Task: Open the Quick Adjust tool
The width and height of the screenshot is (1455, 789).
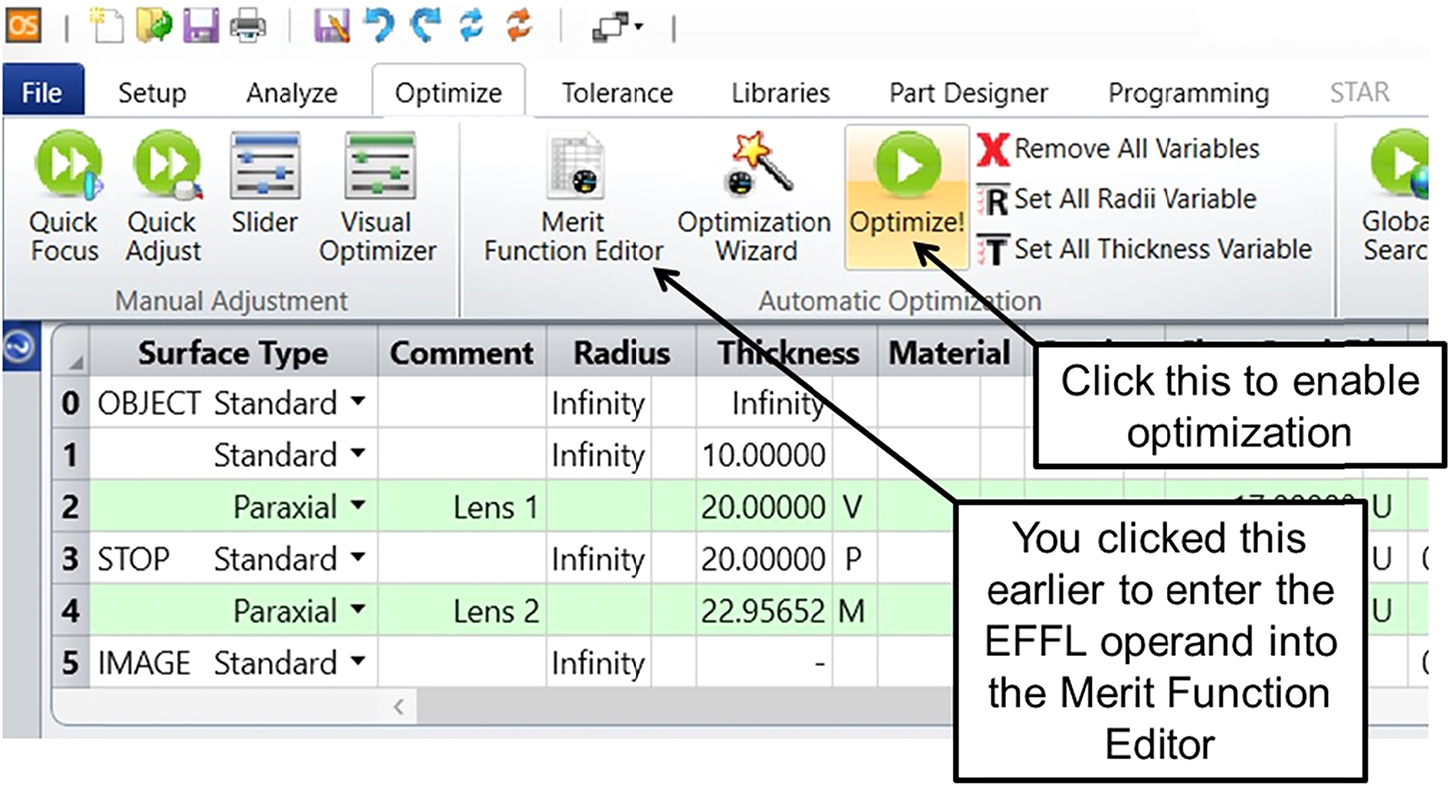Action: (164, 200)
